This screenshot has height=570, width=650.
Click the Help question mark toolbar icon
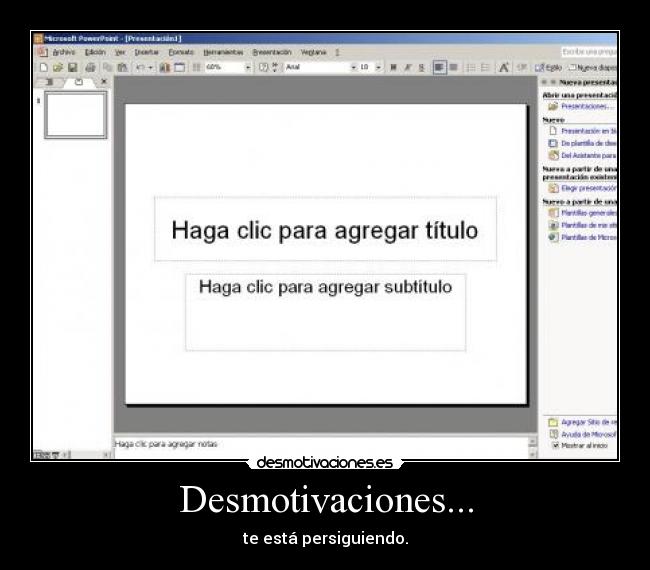[x=263, y=67]
